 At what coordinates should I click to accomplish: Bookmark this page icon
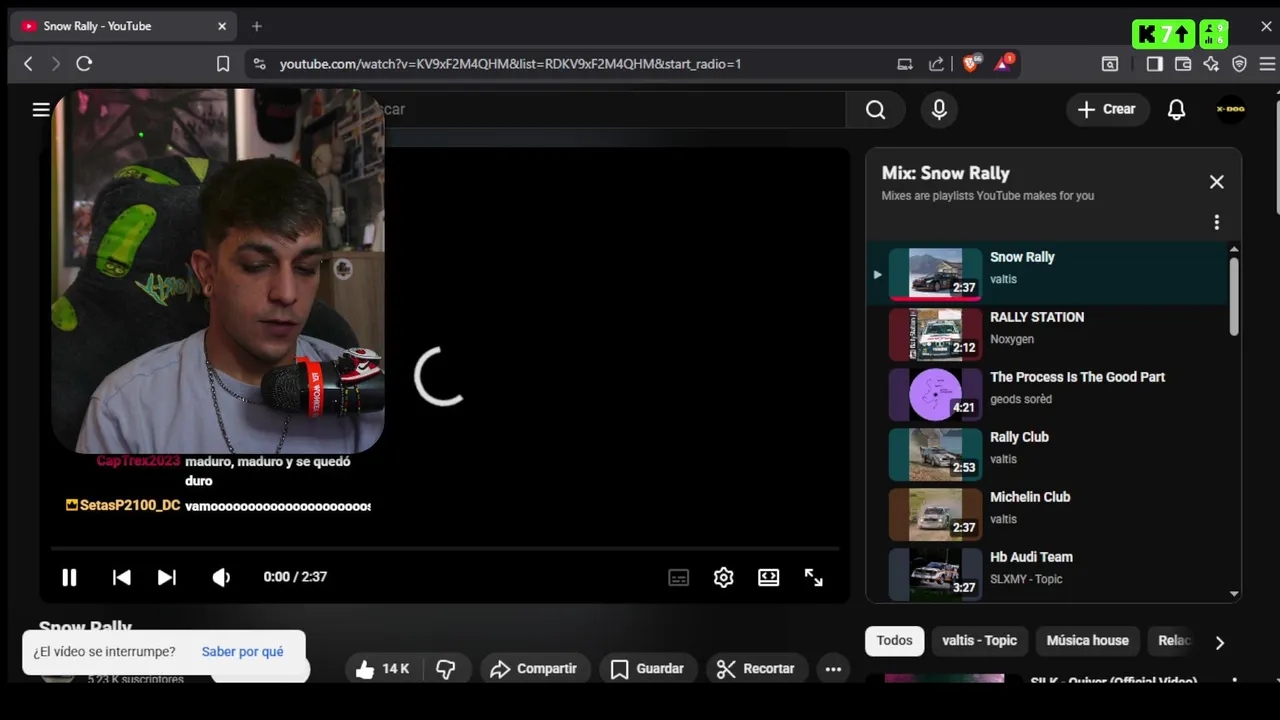(x=223, y=64)
